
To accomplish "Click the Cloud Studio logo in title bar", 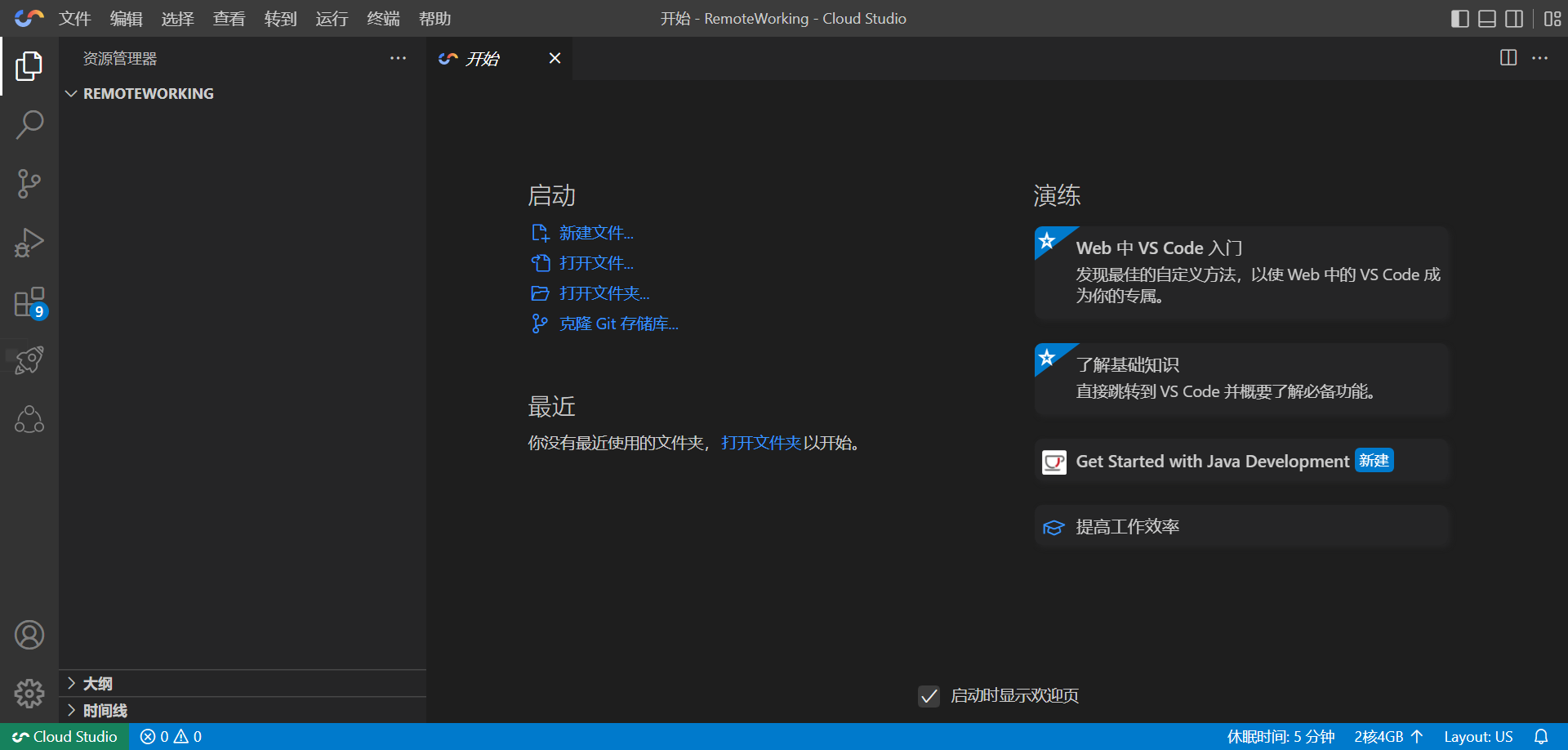I will click(29, 18).
